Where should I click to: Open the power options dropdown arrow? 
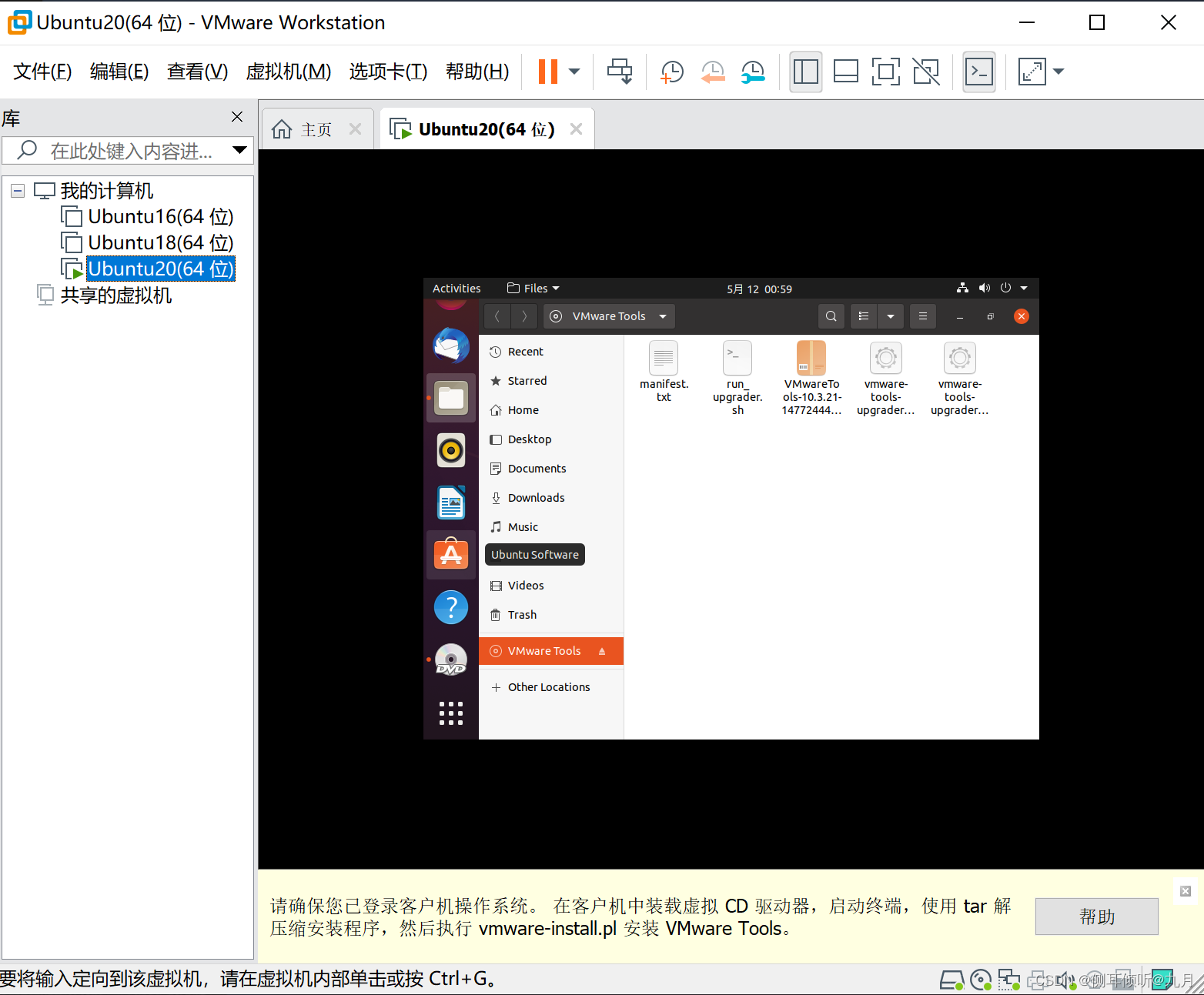[574, 71]
